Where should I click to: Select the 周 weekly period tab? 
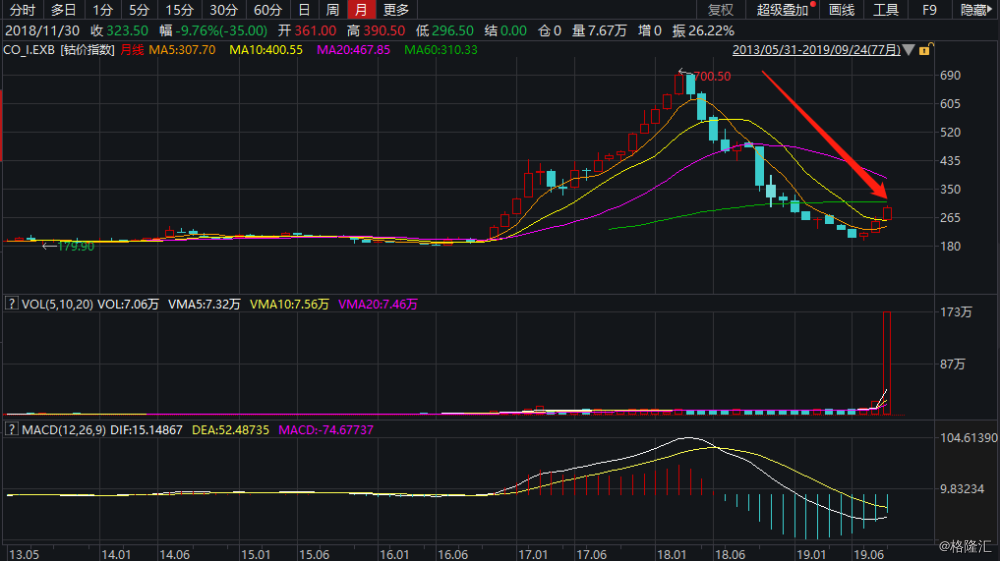(332, 10)
